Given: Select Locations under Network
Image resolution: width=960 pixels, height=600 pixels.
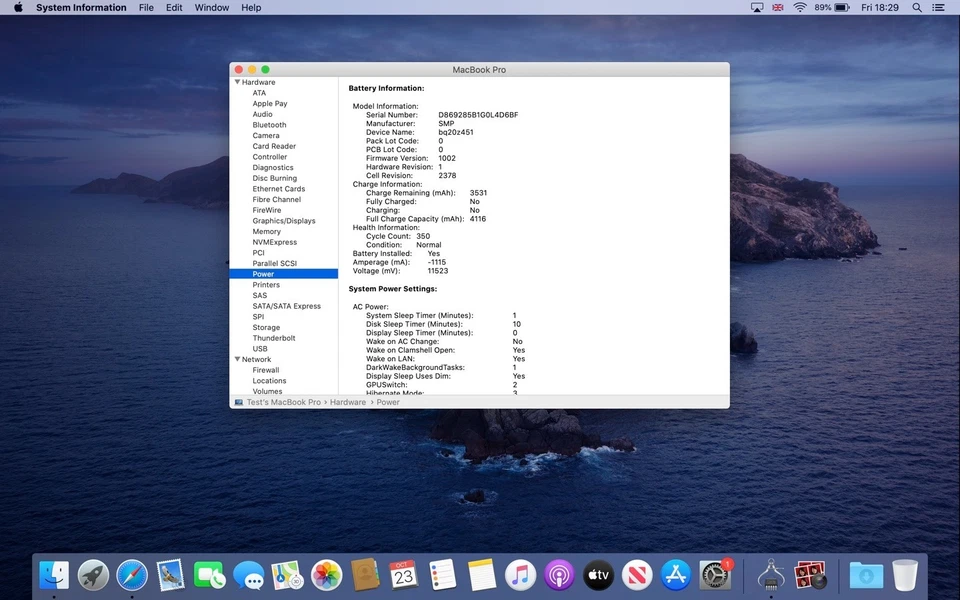Looking at the screenshot, I should (x=269, y=380).
